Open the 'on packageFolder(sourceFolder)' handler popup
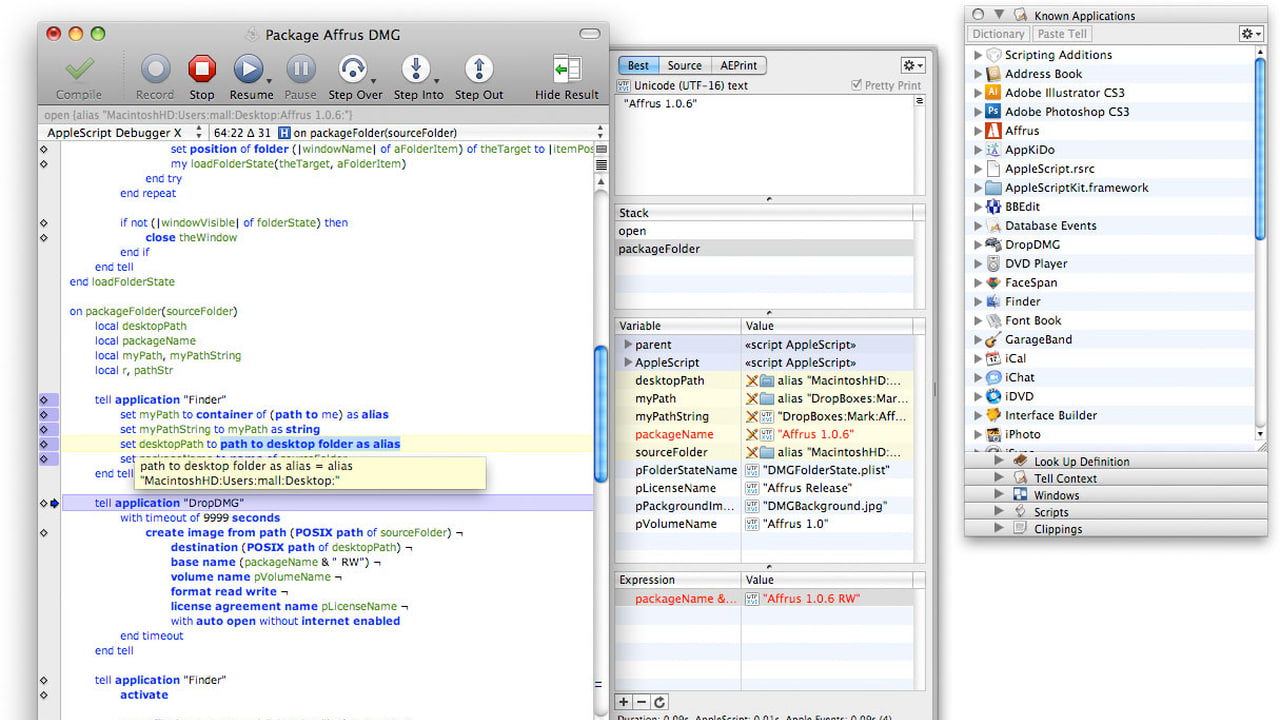The width and height of the screenshot is (1280, 720). tap(440, 132)
